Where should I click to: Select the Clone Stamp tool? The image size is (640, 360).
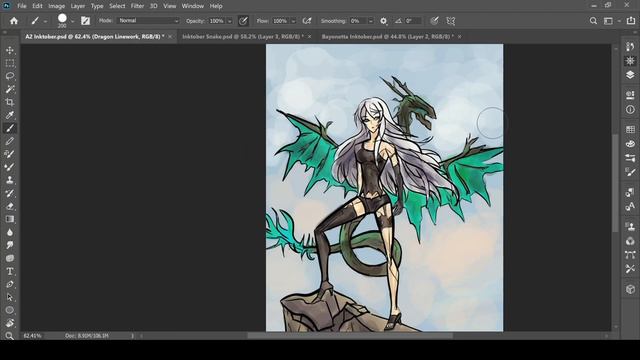point(10,180)
